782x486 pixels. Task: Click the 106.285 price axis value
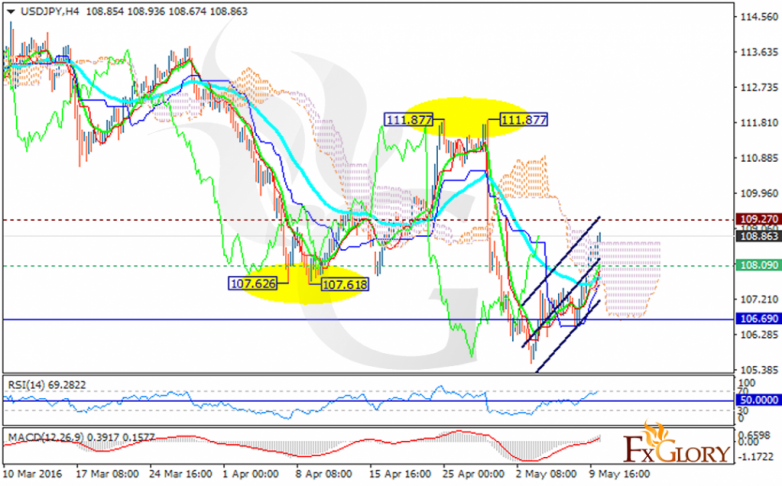(x=760, y=334)
